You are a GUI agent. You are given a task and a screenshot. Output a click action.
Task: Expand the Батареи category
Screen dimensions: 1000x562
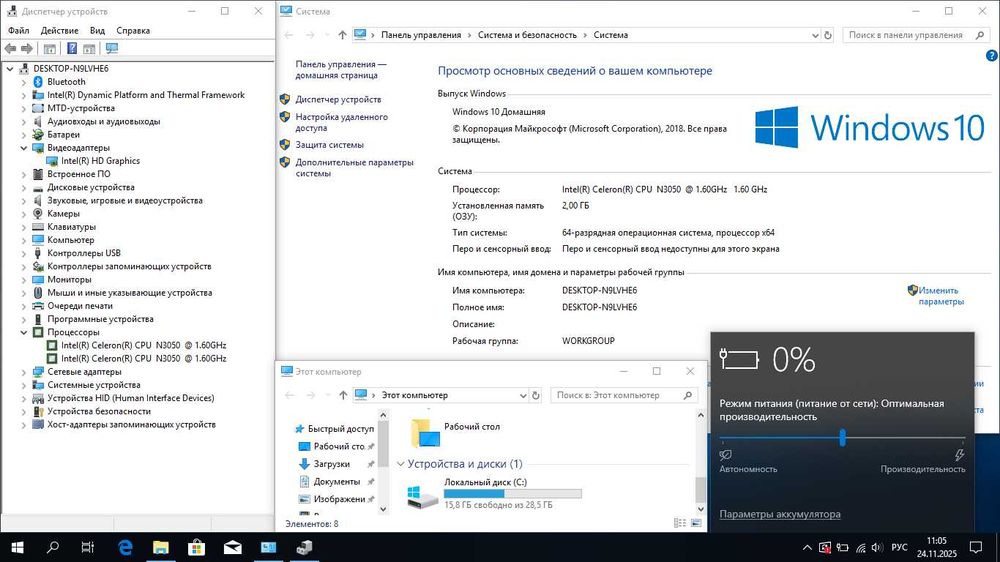pyautogui.click(x=24, y=135)
